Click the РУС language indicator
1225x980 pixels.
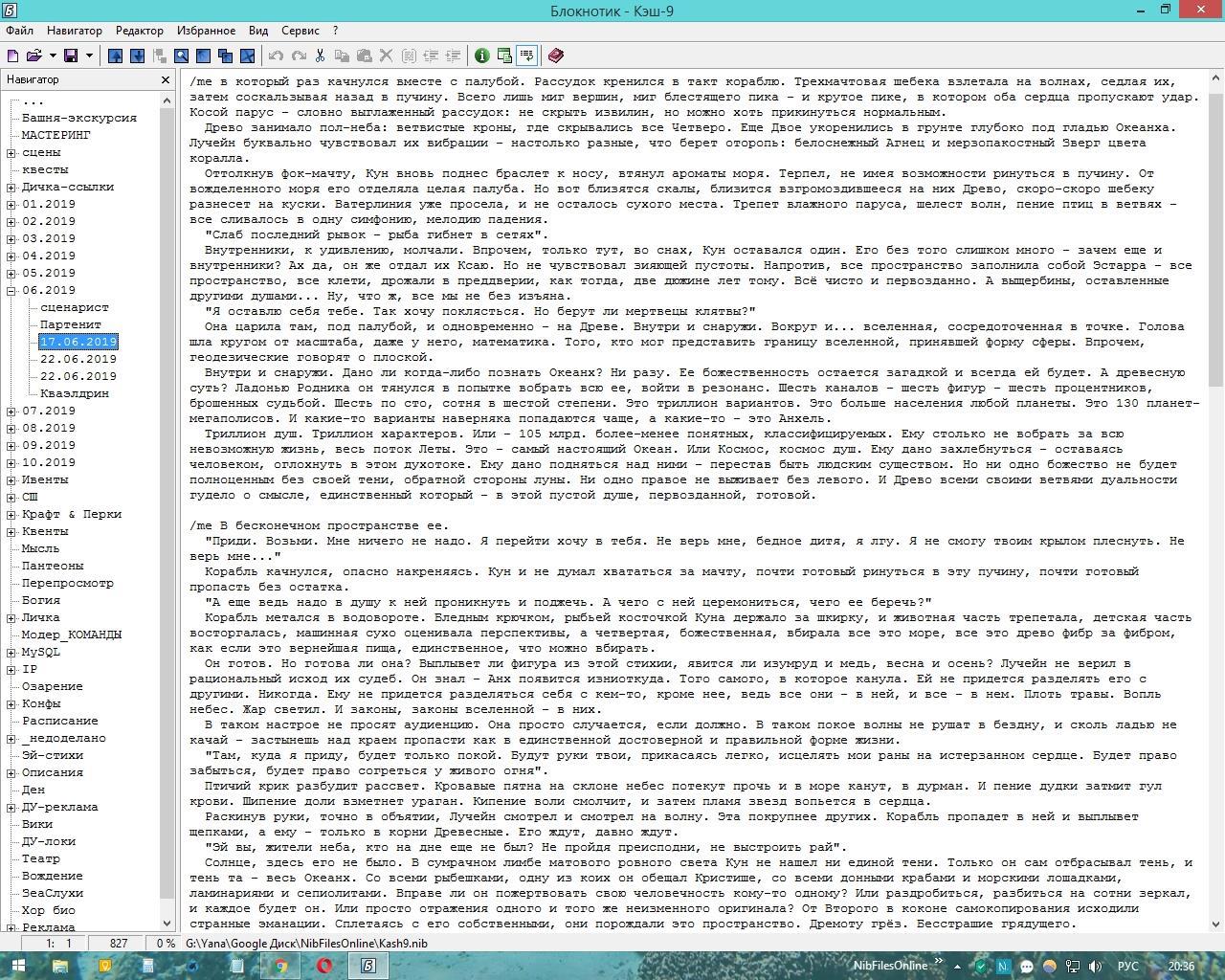[1128, 967]
